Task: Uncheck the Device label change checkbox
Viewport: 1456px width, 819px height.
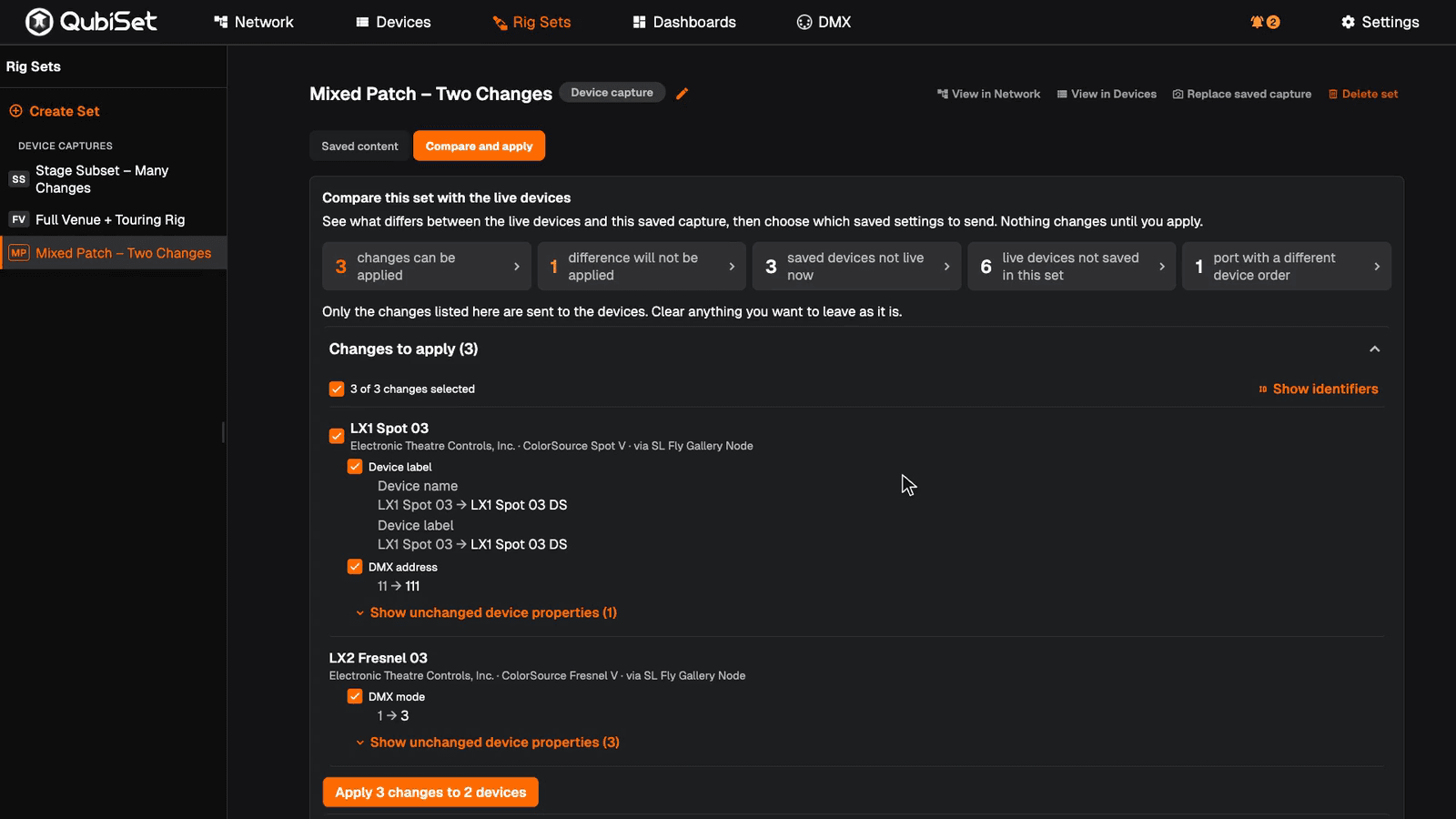Action: click(x=355, y=467)
